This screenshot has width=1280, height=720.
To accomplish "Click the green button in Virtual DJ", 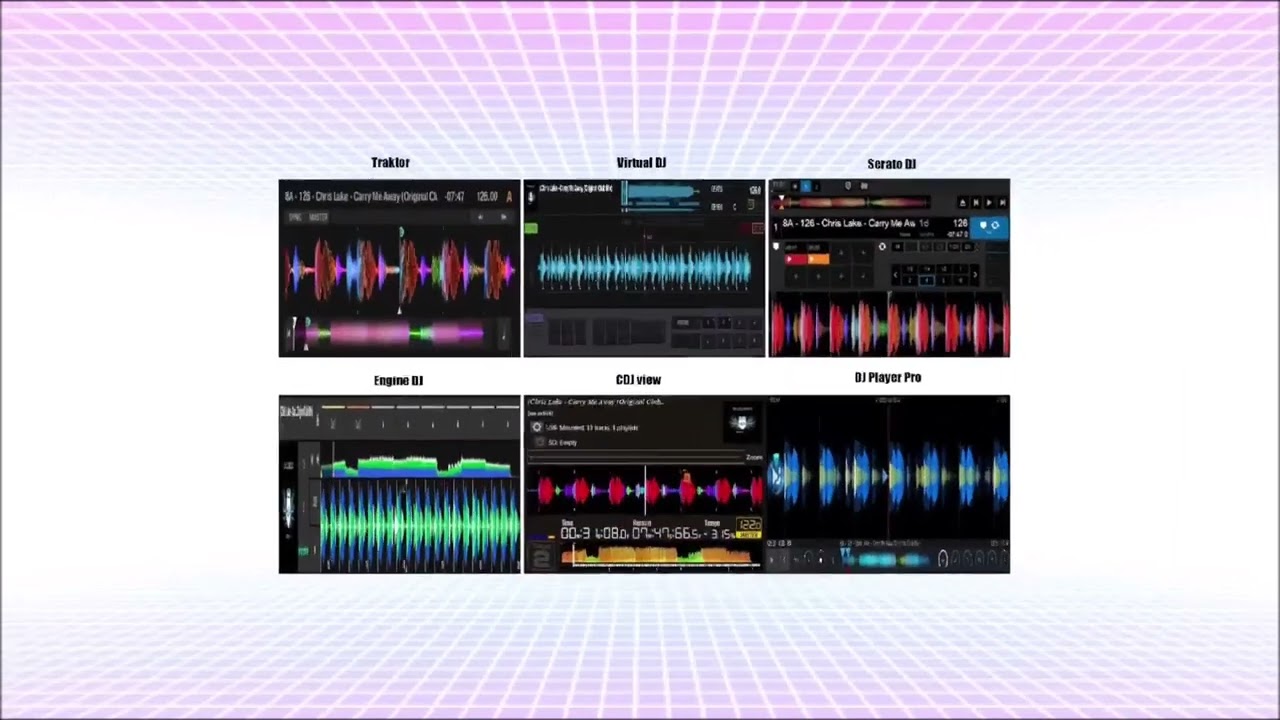I will (531, 229).
